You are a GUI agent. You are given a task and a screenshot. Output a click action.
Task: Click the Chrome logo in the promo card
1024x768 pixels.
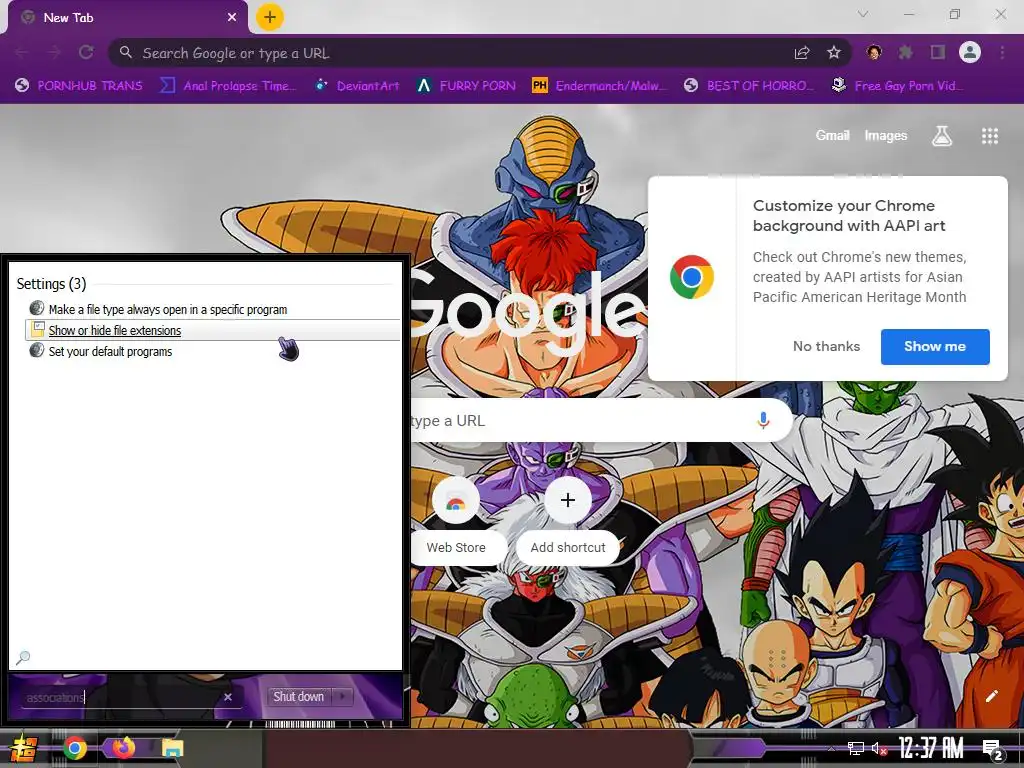(x=692, y=277)
